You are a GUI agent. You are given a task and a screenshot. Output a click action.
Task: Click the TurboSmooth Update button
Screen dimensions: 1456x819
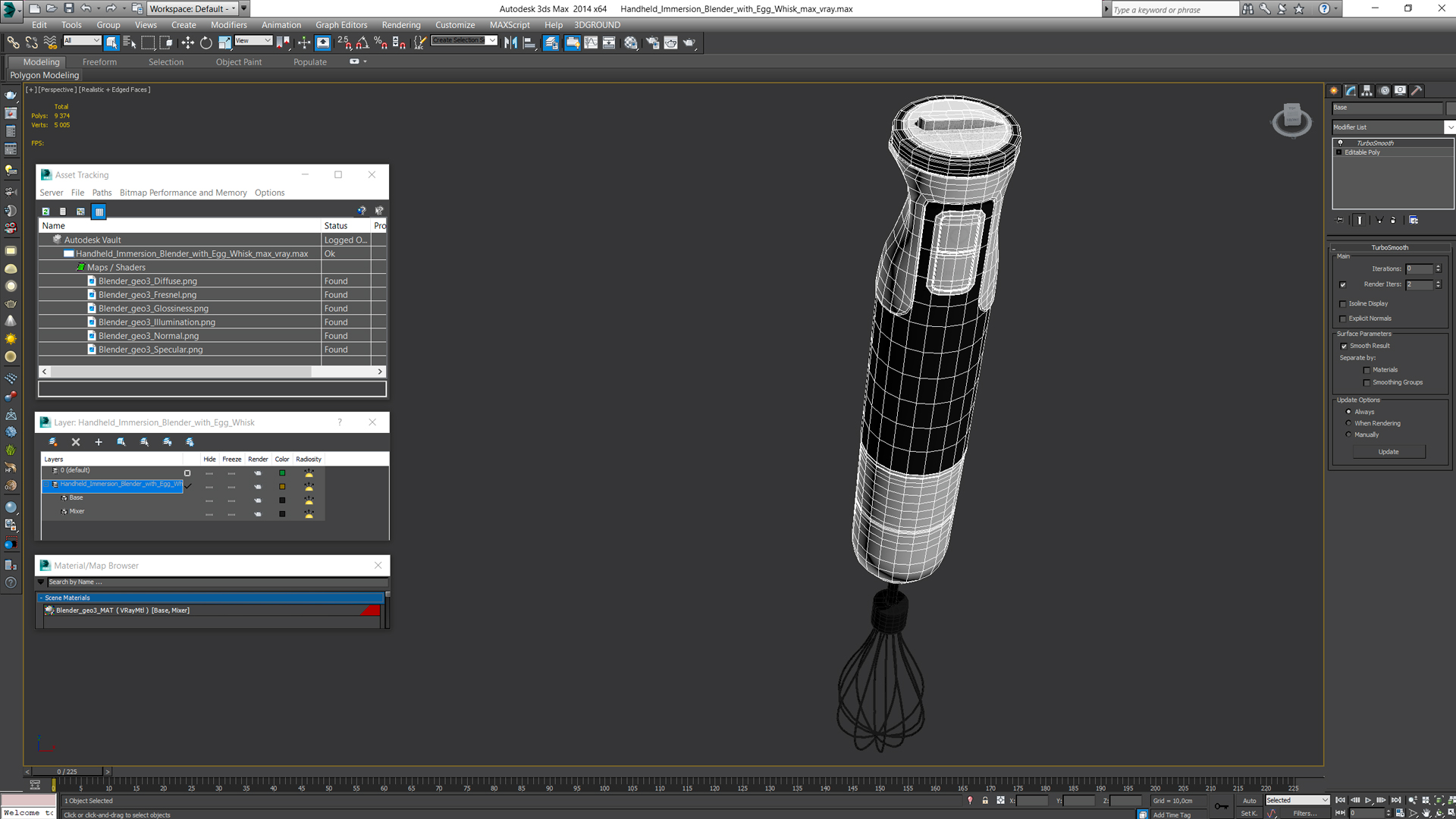(x=1389, y=452)
